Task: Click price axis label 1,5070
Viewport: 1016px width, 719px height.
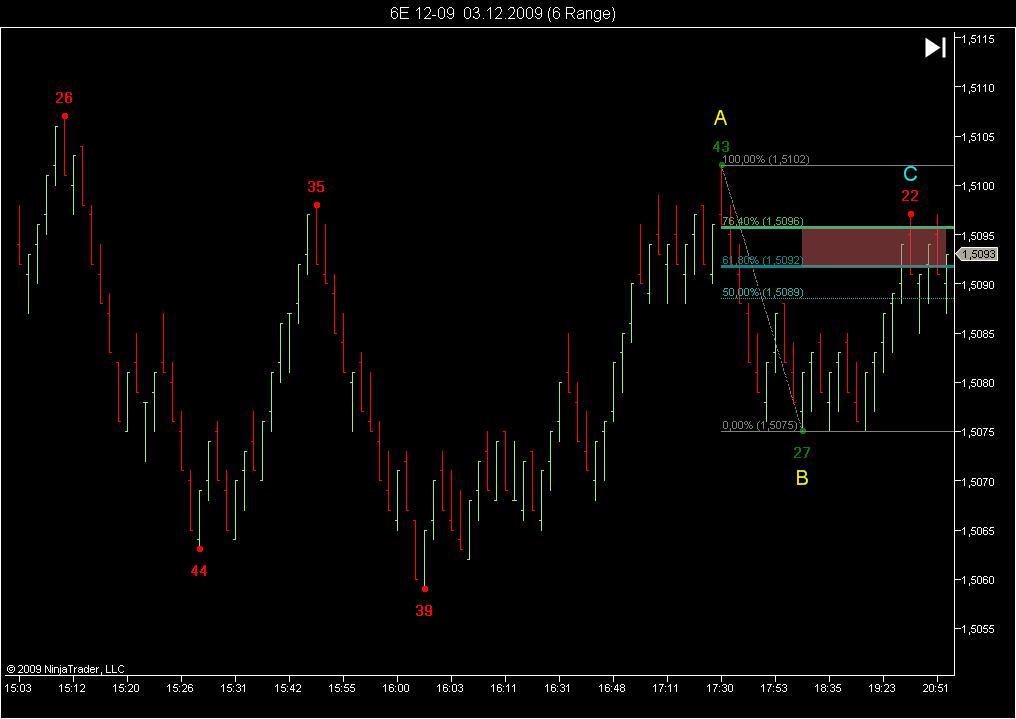Action: pyautogui.click(x=978, y=481)
